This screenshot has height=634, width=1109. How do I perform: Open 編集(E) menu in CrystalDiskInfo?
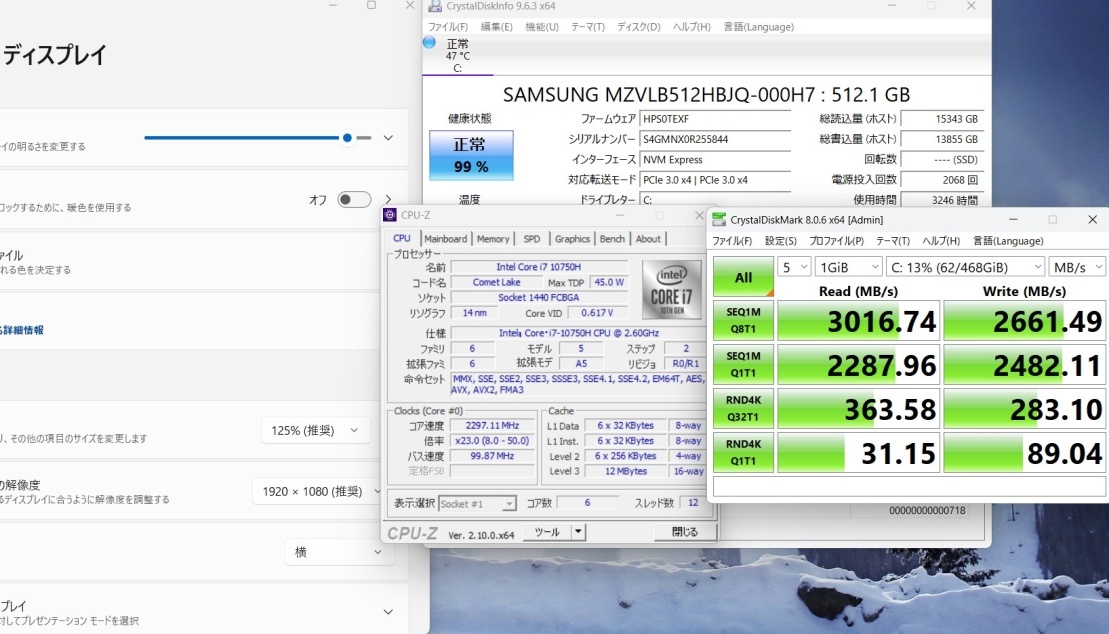click(x=497, y=27)
